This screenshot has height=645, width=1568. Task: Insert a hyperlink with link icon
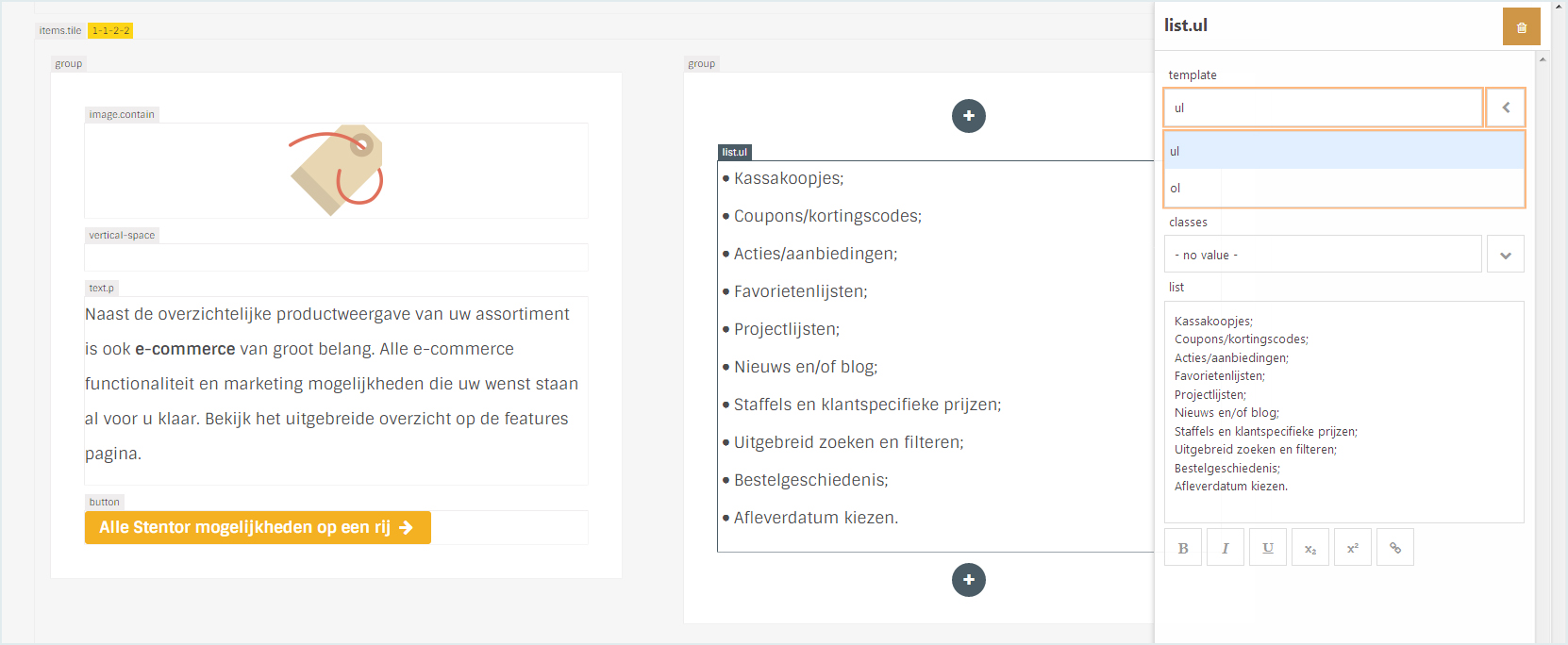pos(1395,548)
